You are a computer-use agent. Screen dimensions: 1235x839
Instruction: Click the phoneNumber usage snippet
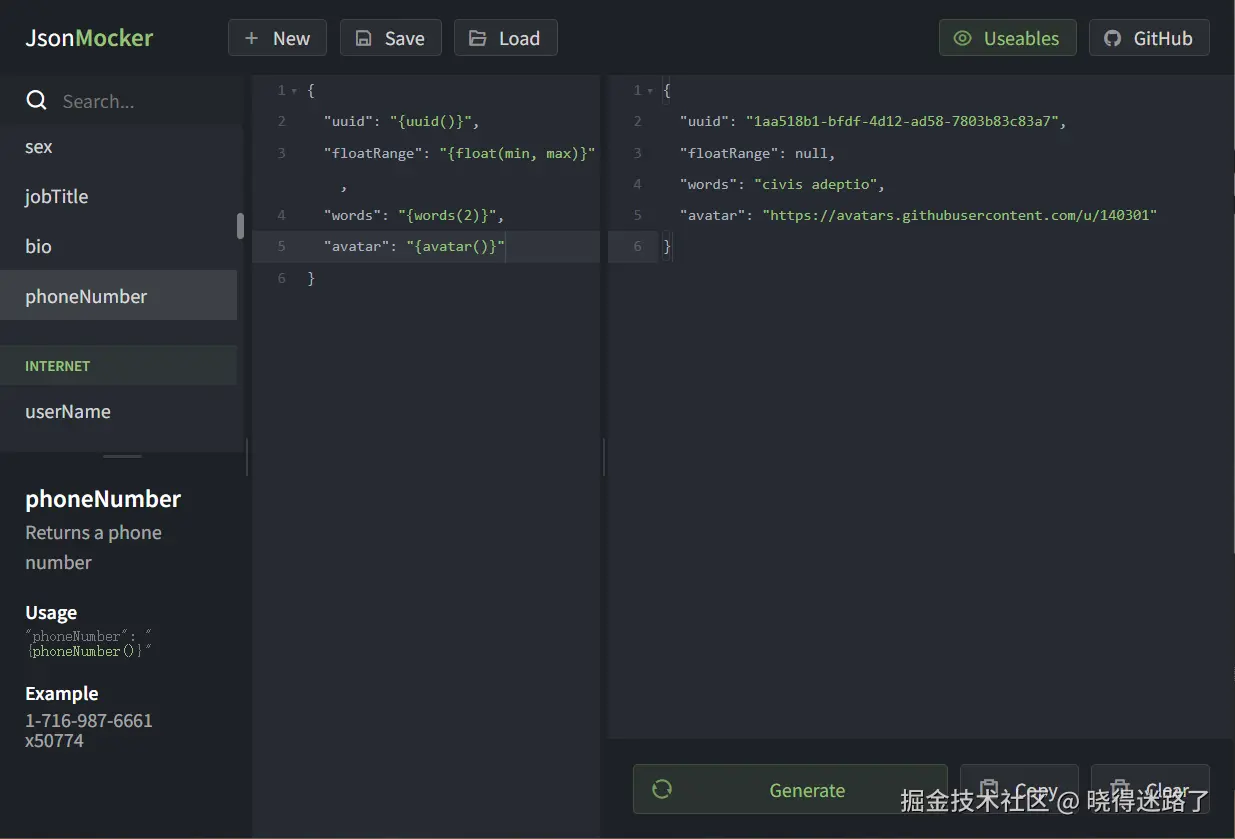pyautogui.click(x=90, y=643)
